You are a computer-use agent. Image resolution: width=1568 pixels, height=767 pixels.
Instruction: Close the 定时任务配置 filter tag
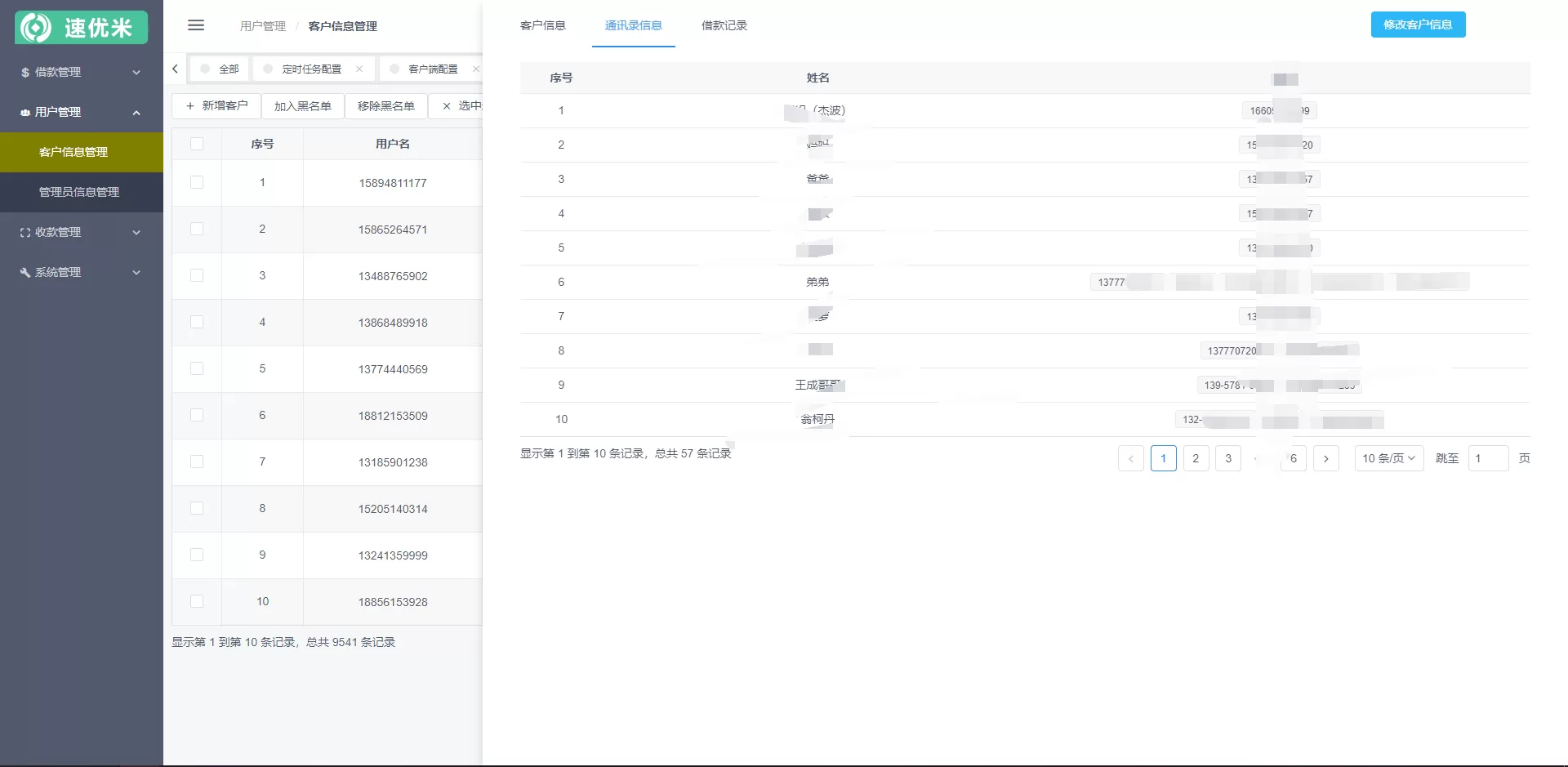[359, 69]
